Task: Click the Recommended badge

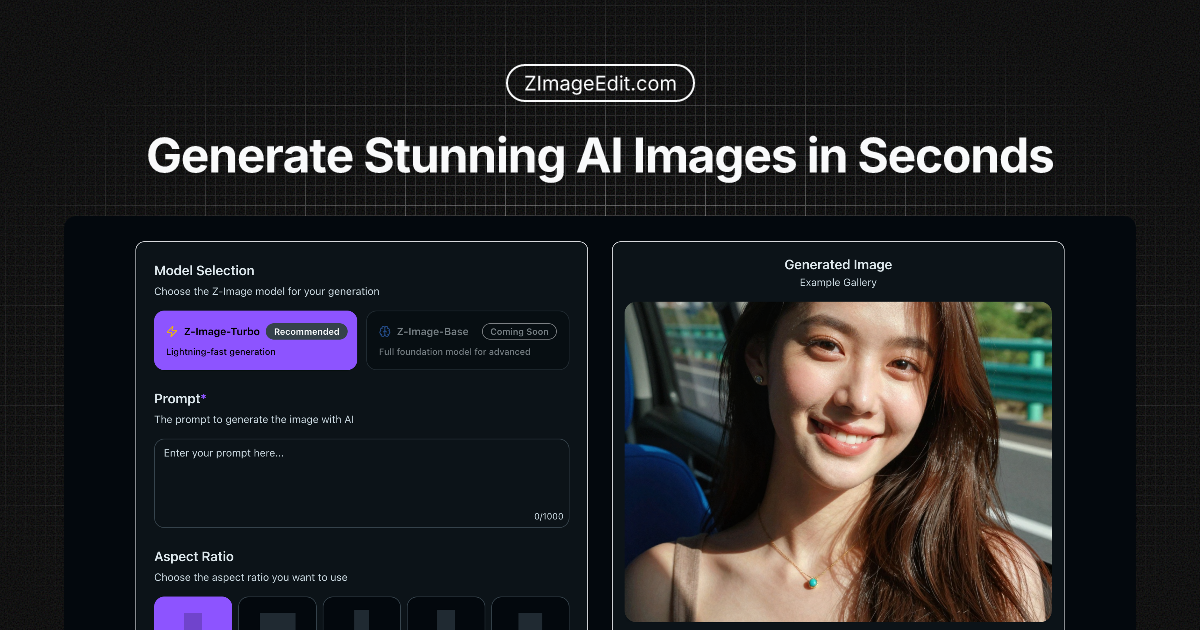Action: (307, 331)
